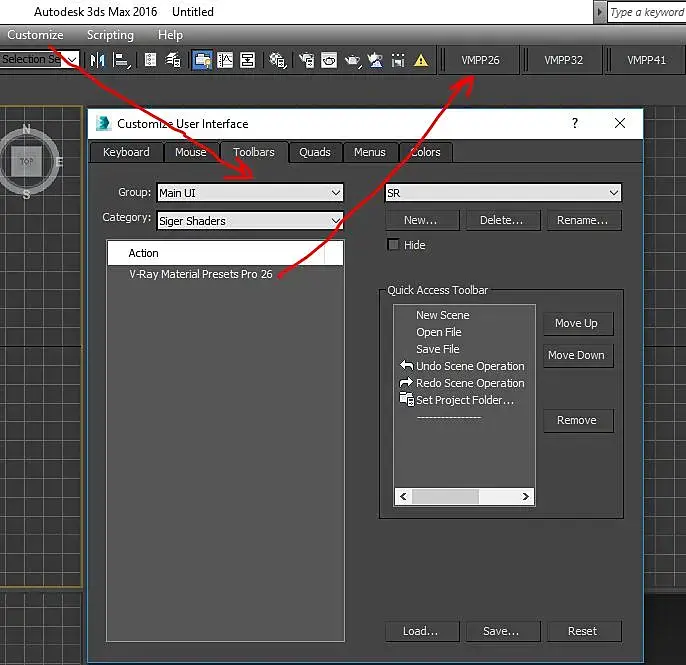
Task: Select the Toolbars tab
Action: point(254,152)
